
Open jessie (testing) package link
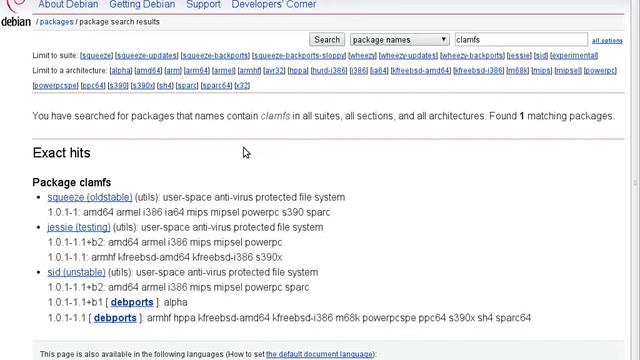[79, 227]
